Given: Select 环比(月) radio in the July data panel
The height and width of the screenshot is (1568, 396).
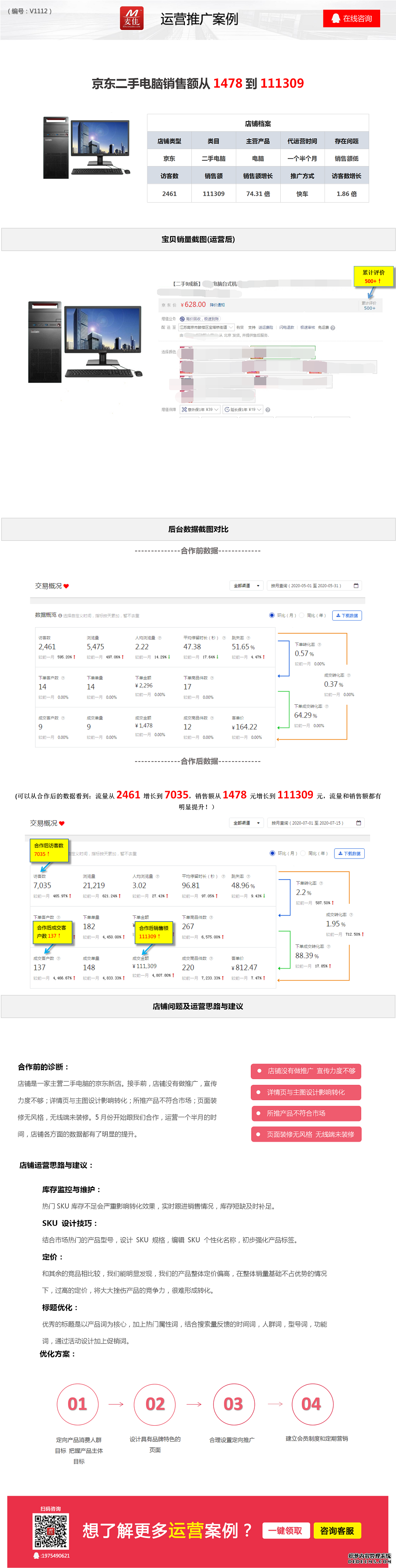Looking at the screenshot, I should point(272,854).
